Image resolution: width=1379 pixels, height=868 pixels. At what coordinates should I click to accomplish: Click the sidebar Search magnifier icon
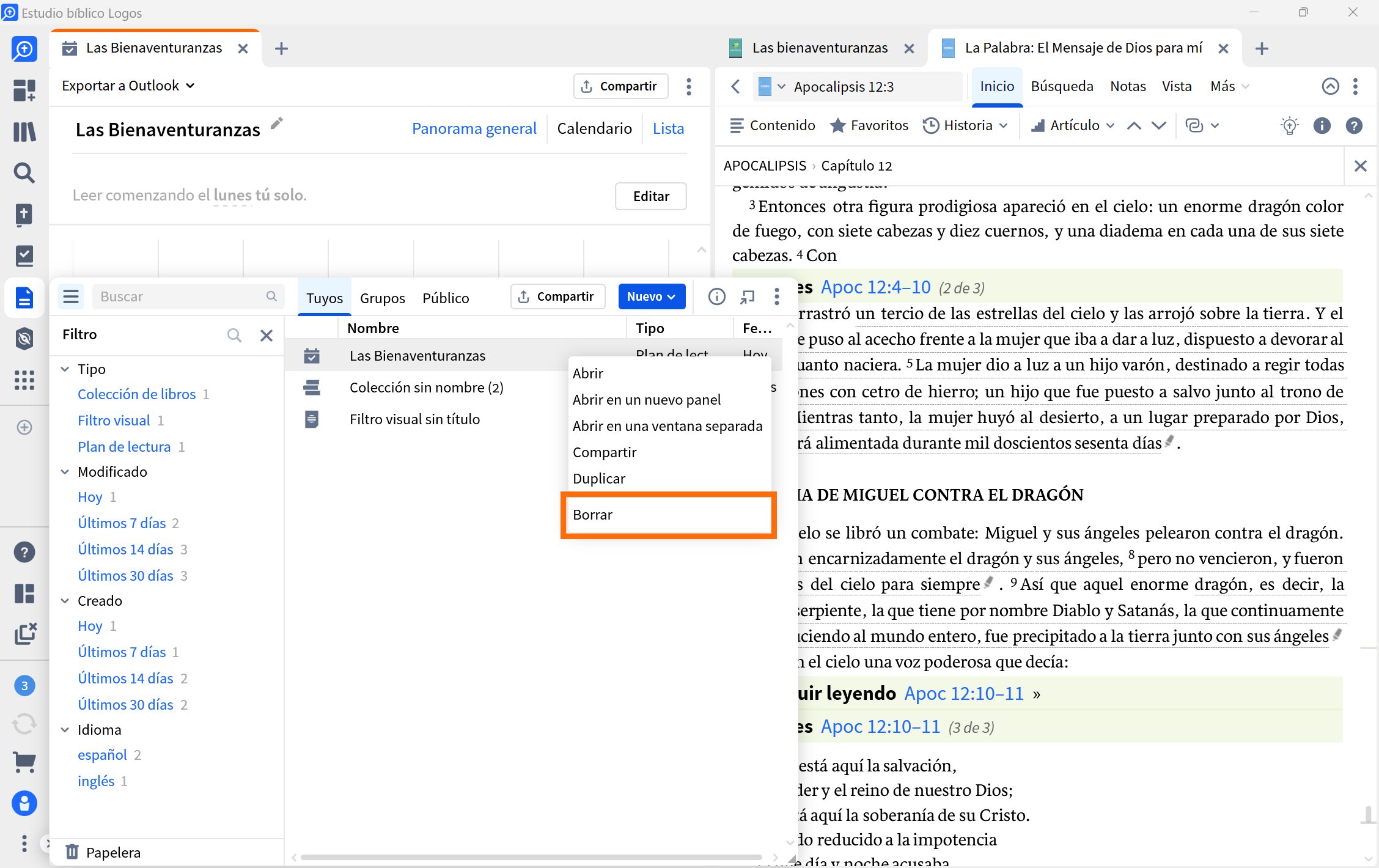coord(24,173)
